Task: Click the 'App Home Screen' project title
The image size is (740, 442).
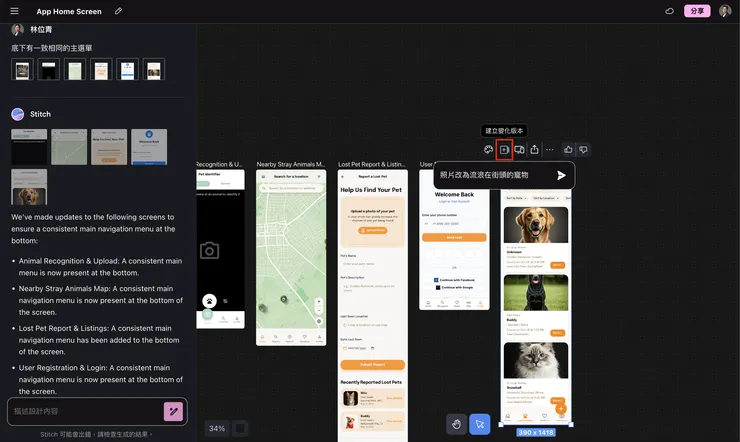Action: click(69, 11)
